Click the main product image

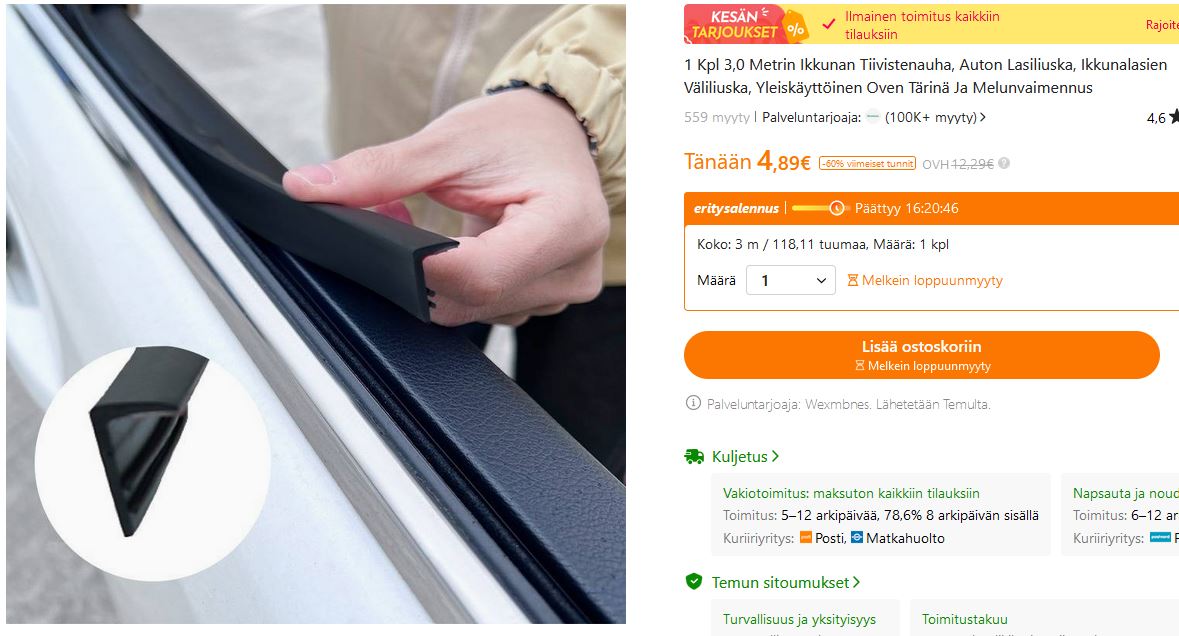point(316,313)
